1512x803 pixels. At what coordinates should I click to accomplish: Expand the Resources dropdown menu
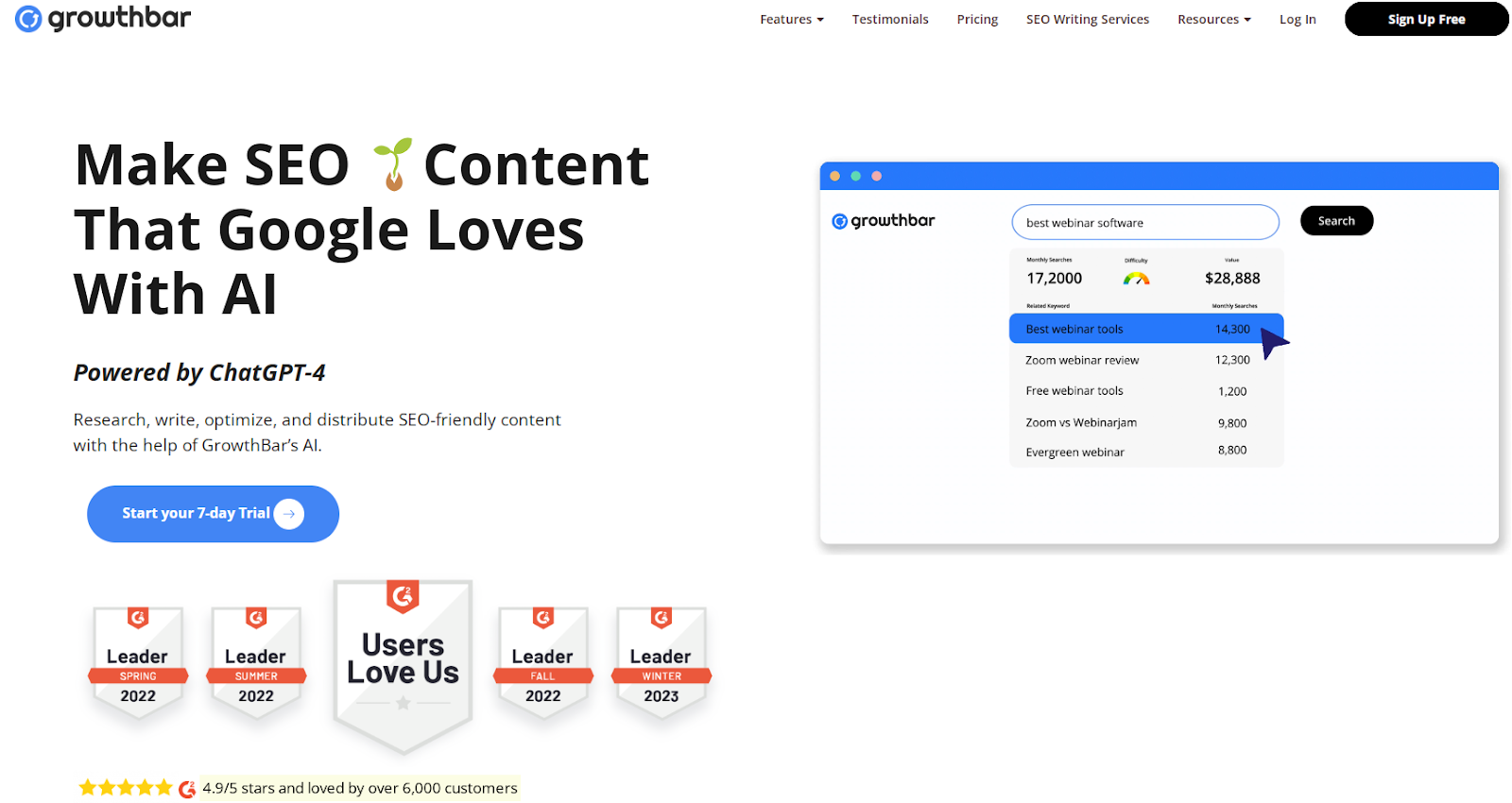click(x=1214, y=19)
